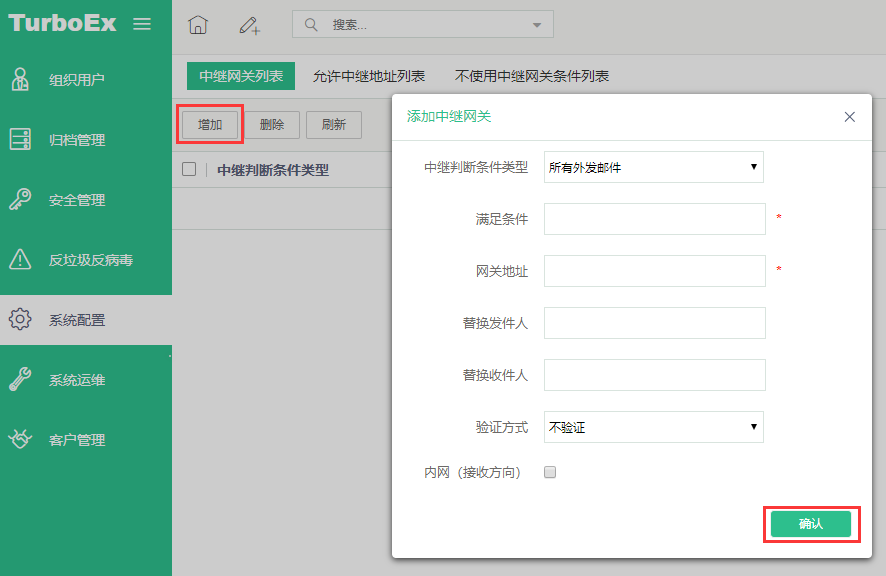
Task: Open 安全管理 in the sidebar
Action: (86, 200)
